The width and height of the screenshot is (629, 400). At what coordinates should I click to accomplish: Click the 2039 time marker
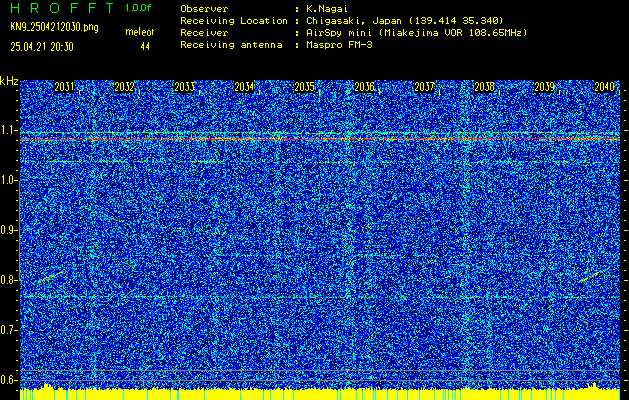coord(544,87)
